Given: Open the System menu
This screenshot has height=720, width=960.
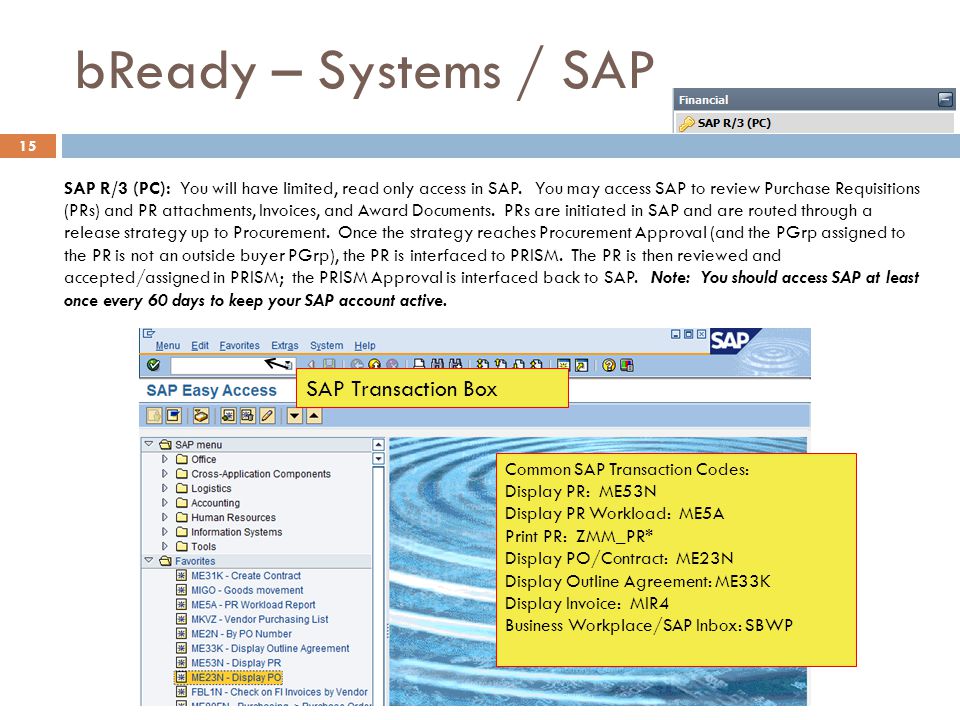Looking at the screenshot, I should [326, 345].
